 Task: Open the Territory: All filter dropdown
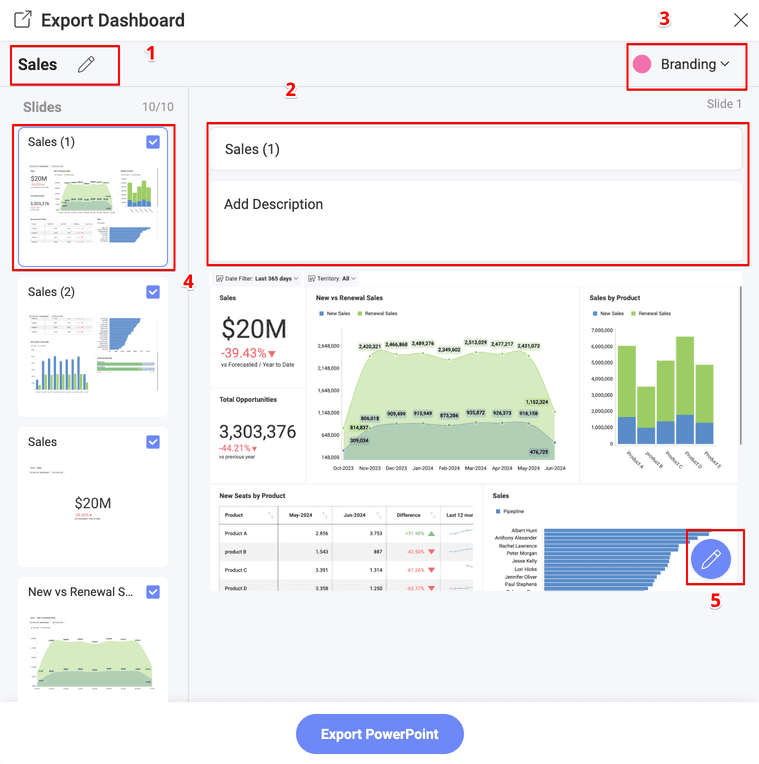(x=332, y=279)
